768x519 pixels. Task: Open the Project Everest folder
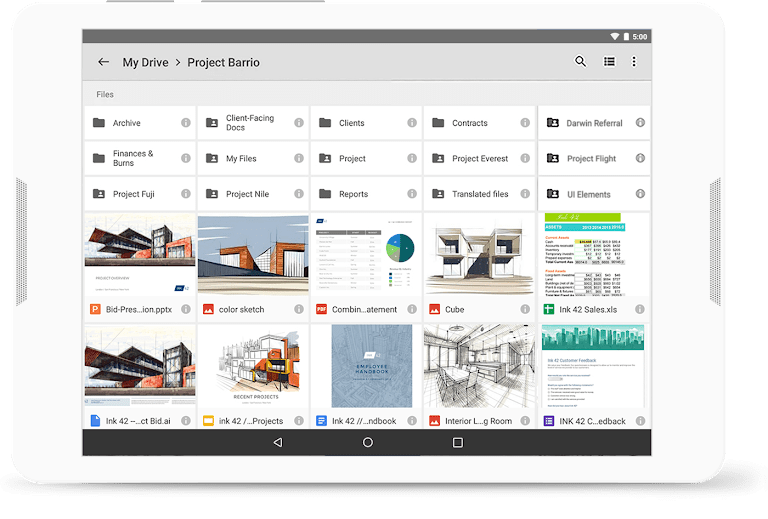coord(480,158)
